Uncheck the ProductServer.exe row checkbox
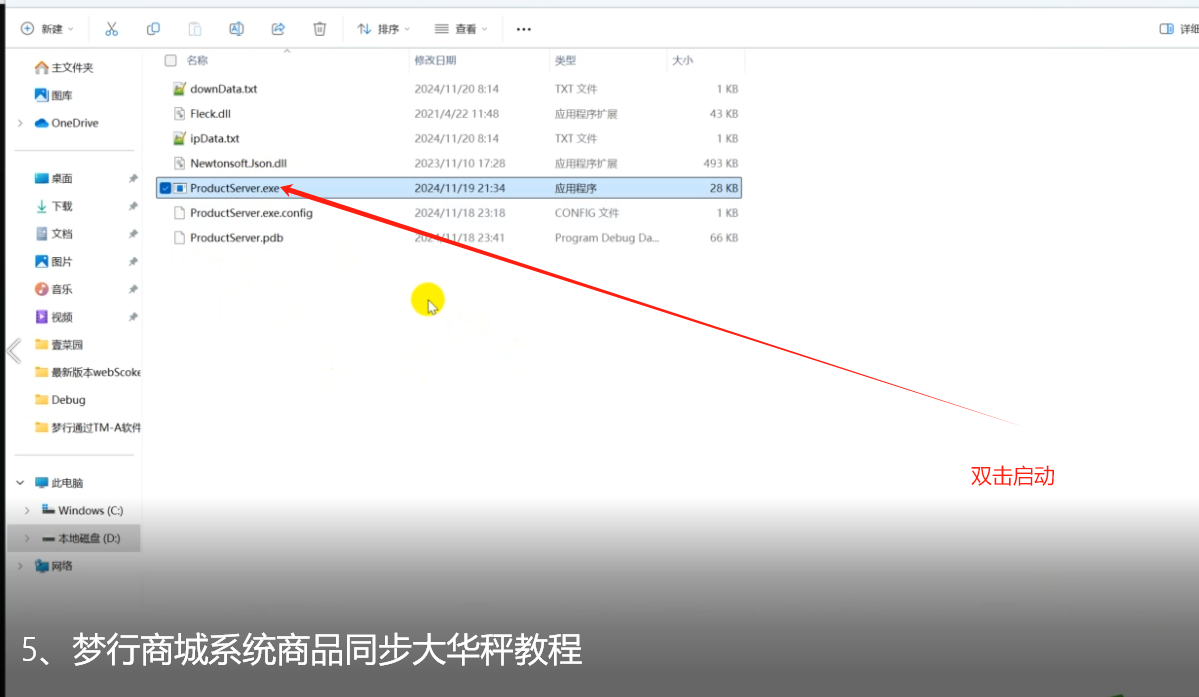 tap(165, 188)
